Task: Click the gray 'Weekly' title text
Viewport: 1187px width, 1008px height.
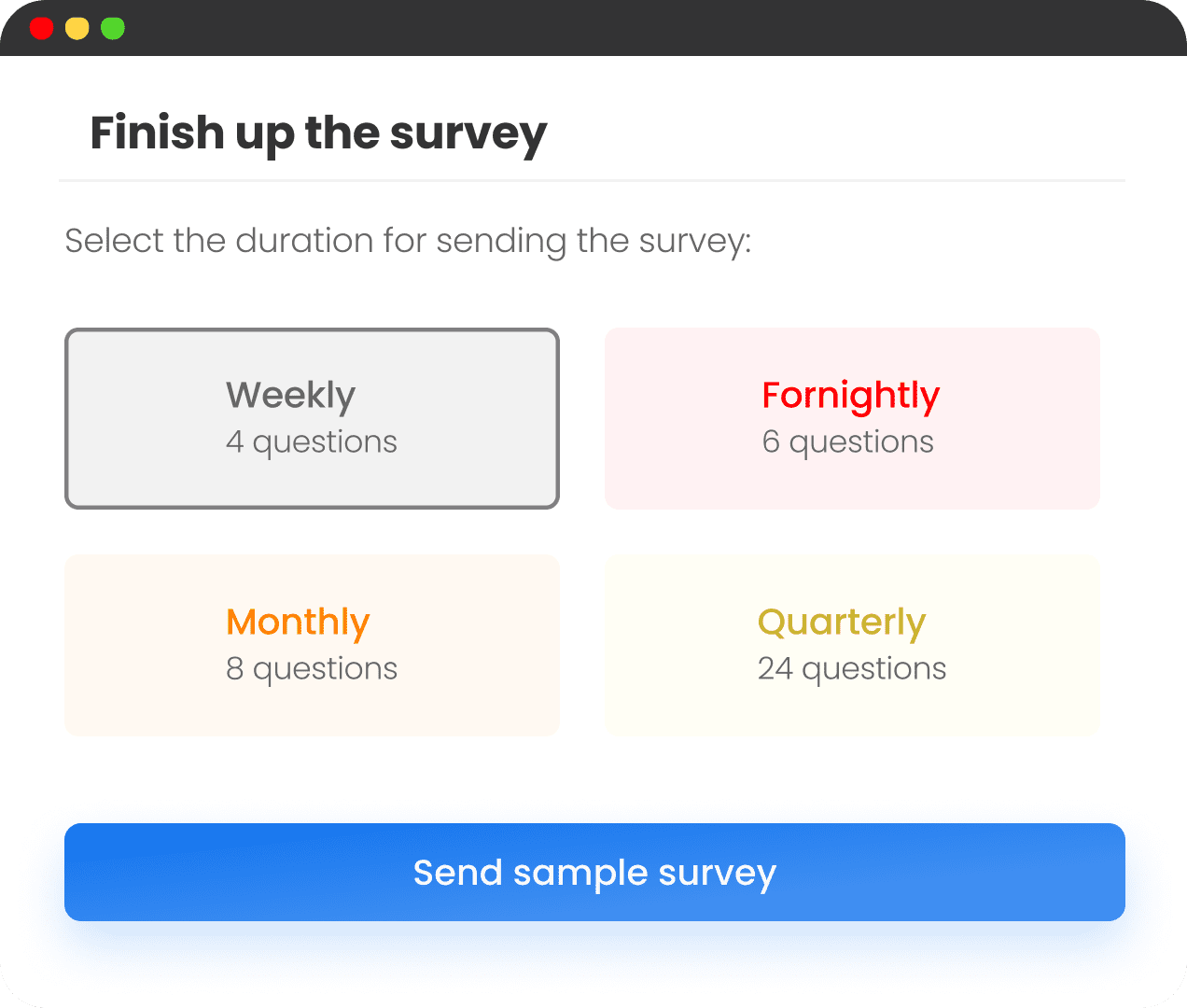Action: 290,396
